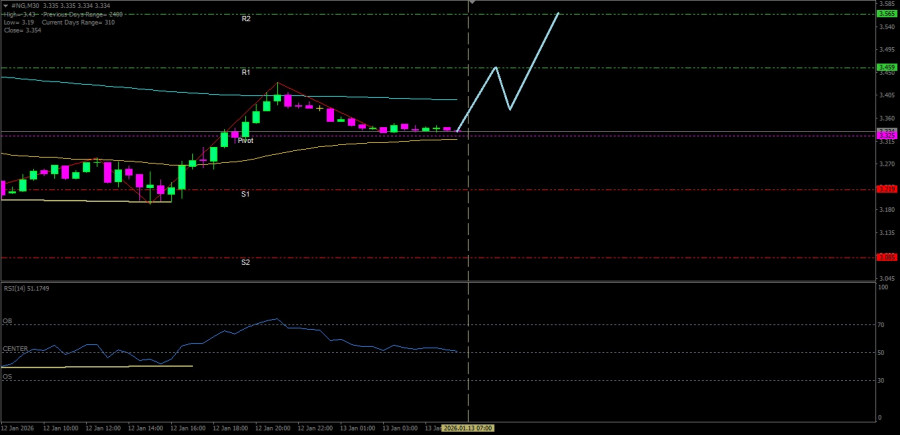
Task: Click the OB overbought label in RSI
Action: click(x=7, y=321)
